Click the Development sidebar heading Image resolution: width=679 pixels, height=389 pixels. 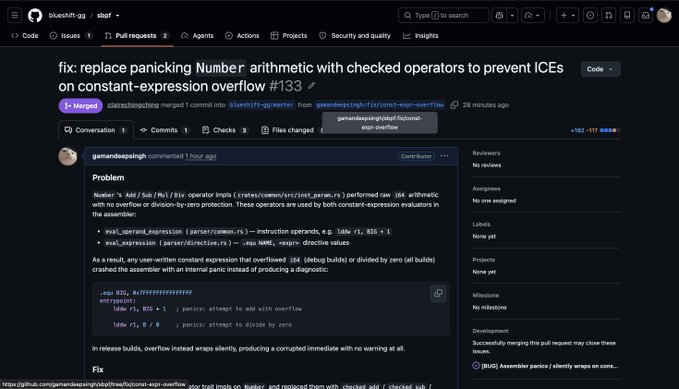click(x=490, y=331)
